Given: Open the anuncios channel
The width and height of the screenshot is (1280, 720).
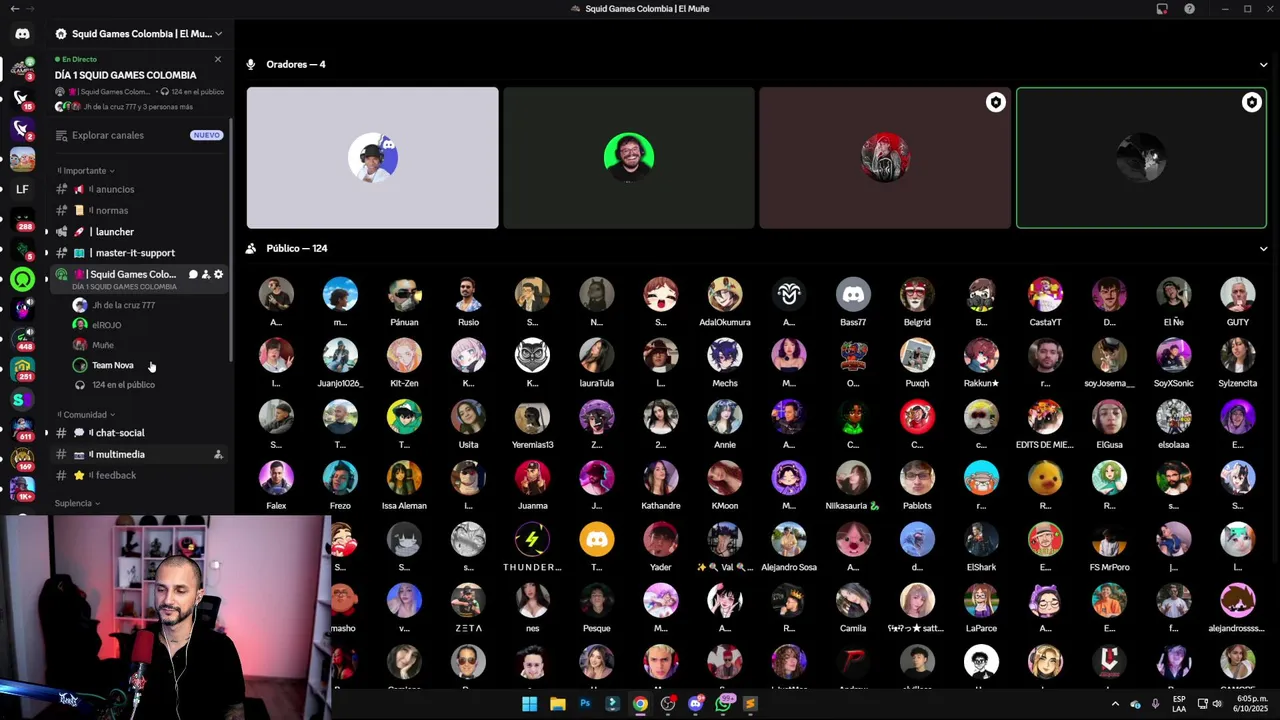Looking at the screenshot, I should (x=138, y=189).
